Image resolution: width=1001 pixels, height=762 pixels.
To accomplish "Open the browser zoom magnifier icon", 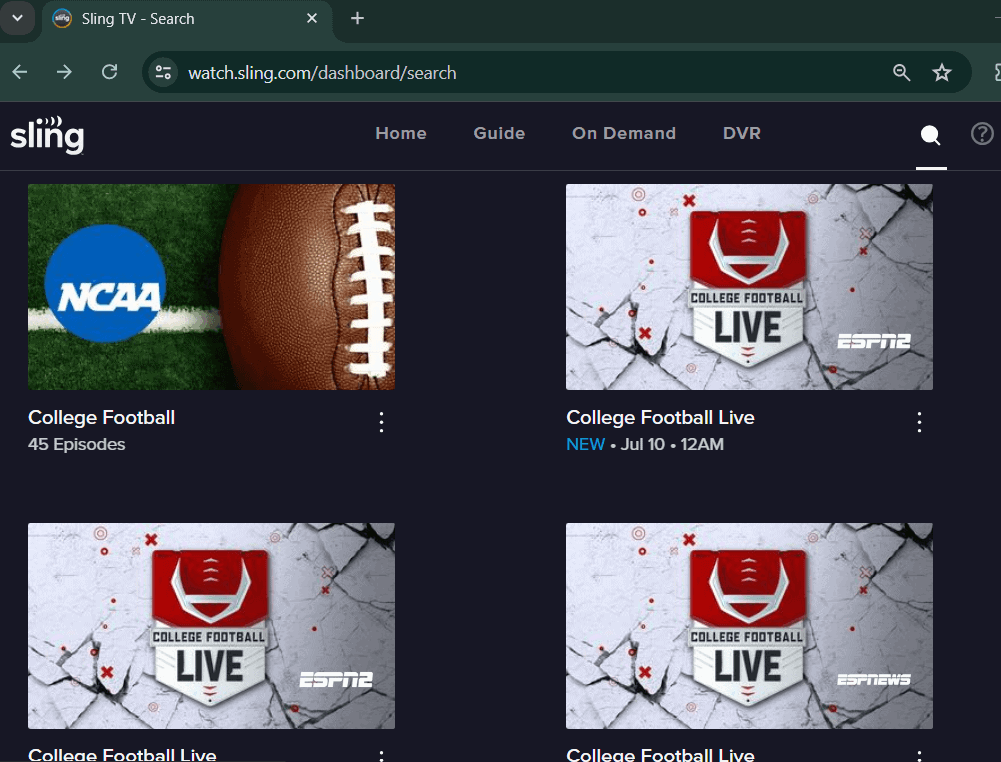I will pos(901,72).
